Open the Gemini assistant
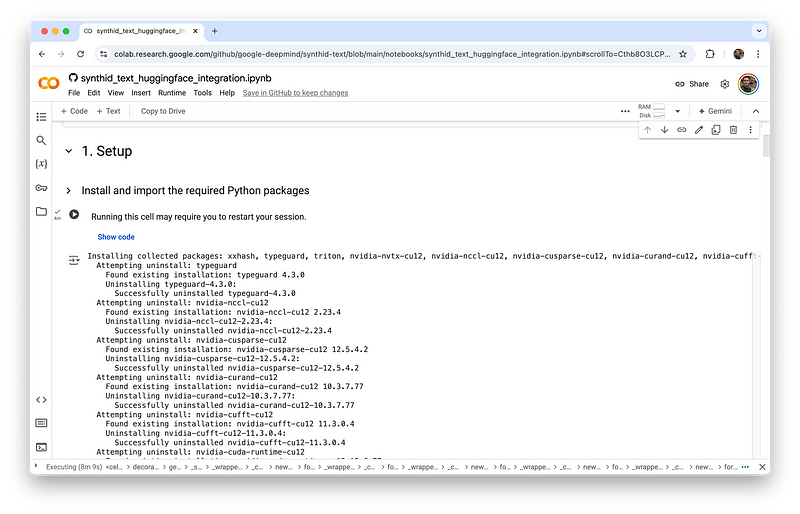The width and height of the screenshot is (800, 514). [715, 111]
